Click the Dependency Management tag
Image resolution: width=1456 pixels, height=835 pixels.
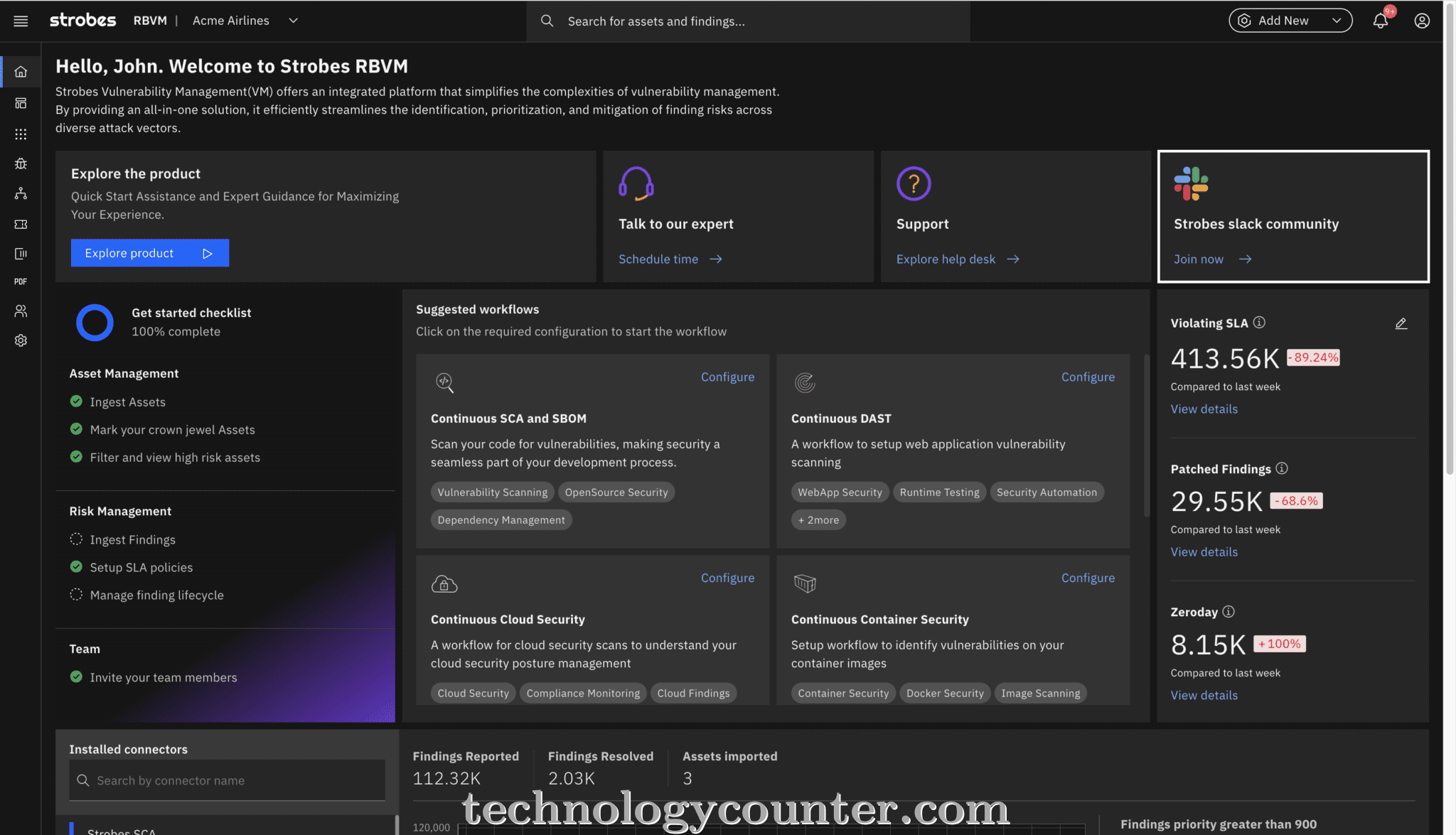pyautogui.click(x=501, y=519)
